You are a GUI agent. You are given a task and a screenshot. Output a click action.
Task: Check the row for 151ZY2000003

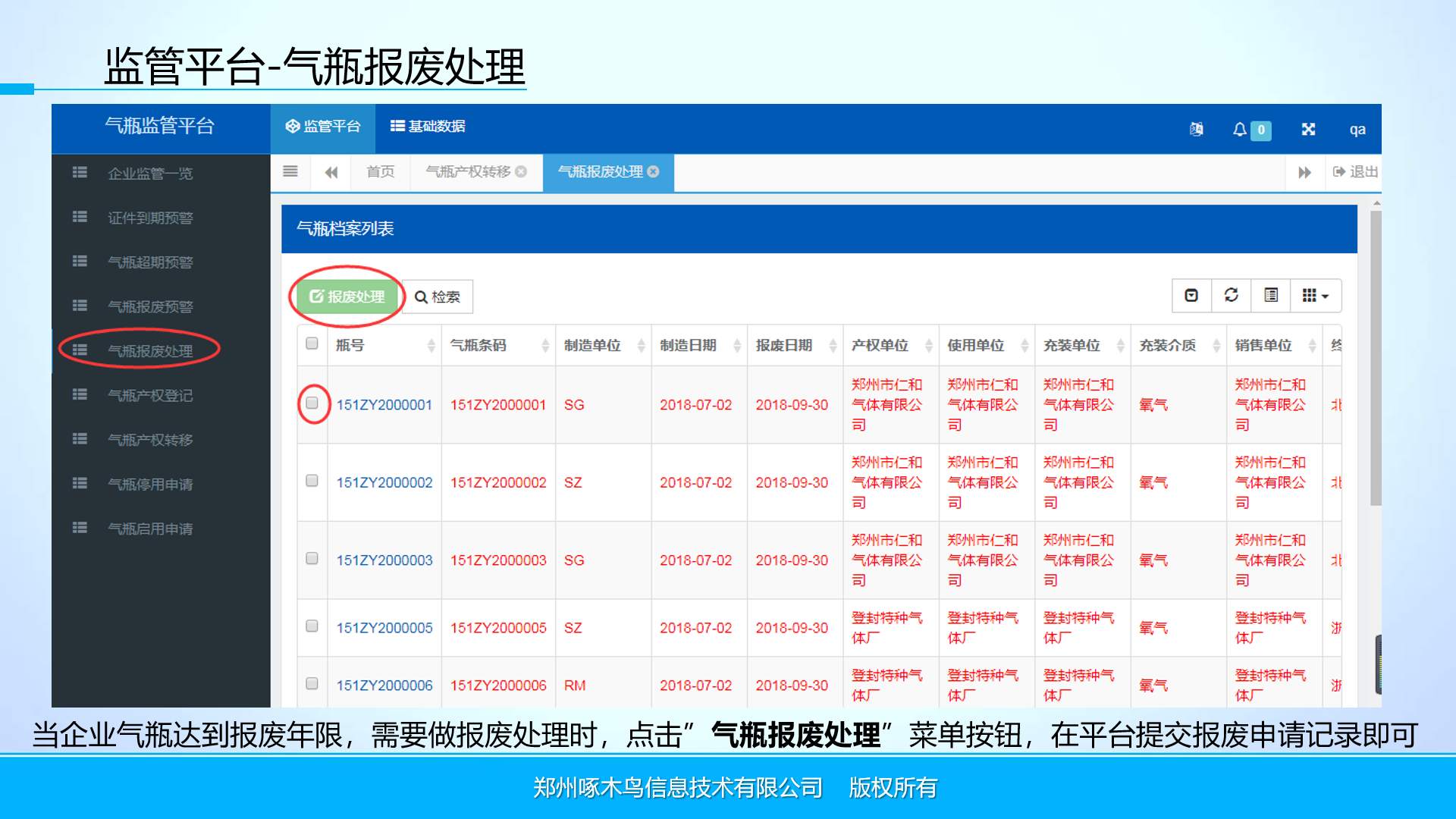coord(312,559)
